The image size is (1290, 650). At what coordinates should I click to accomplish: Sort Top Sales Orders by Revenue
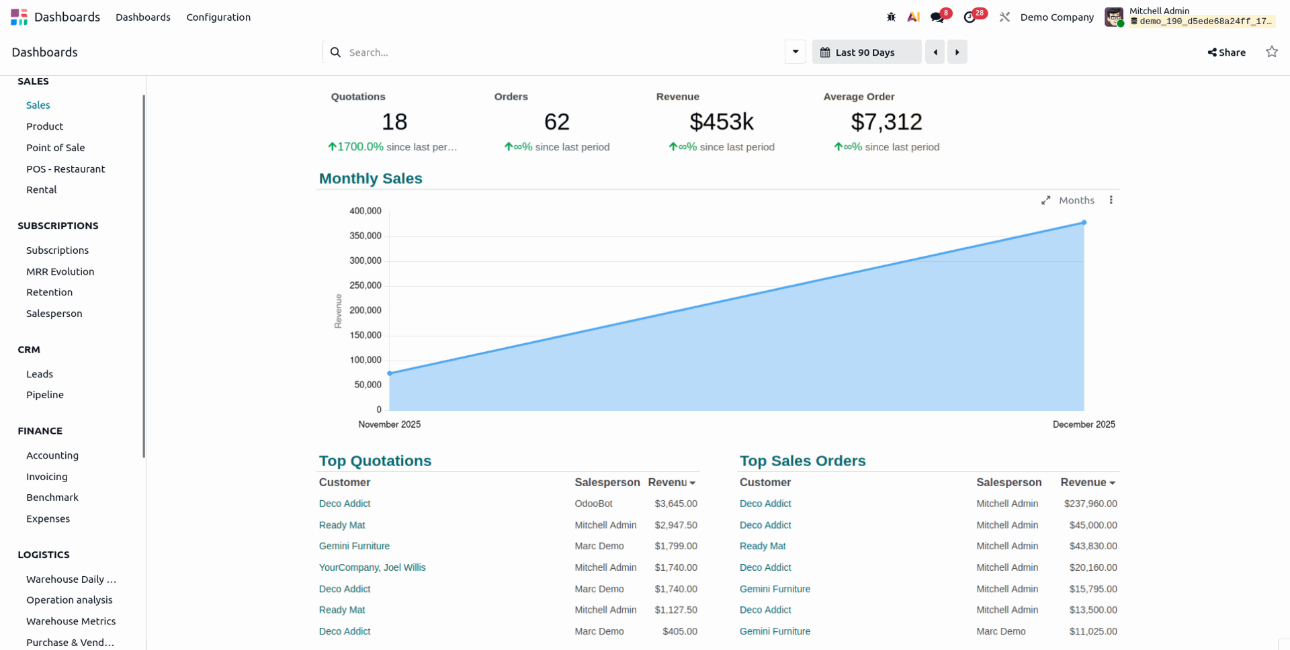(x=1087, y=482)
